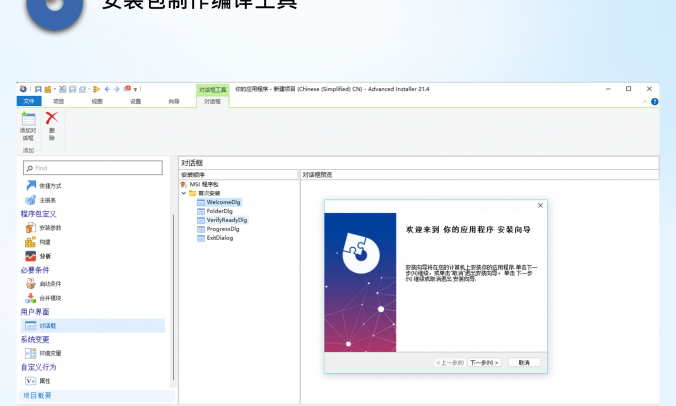This screenshot has height=406, width=676.
Task: Switch to the 向导 ribbon tab
Action: tap(174, 101)
